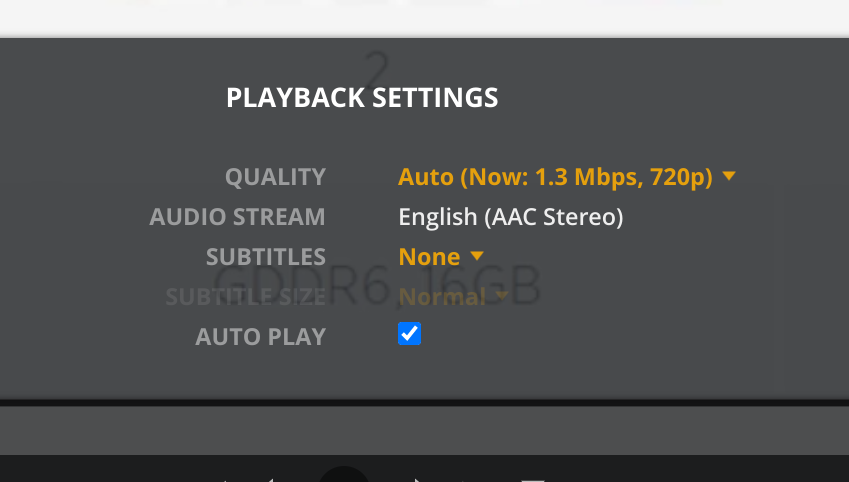This screenshot has height=482, width=849.
Task: Select the Subtitles None option text
Action: [429, 257]
